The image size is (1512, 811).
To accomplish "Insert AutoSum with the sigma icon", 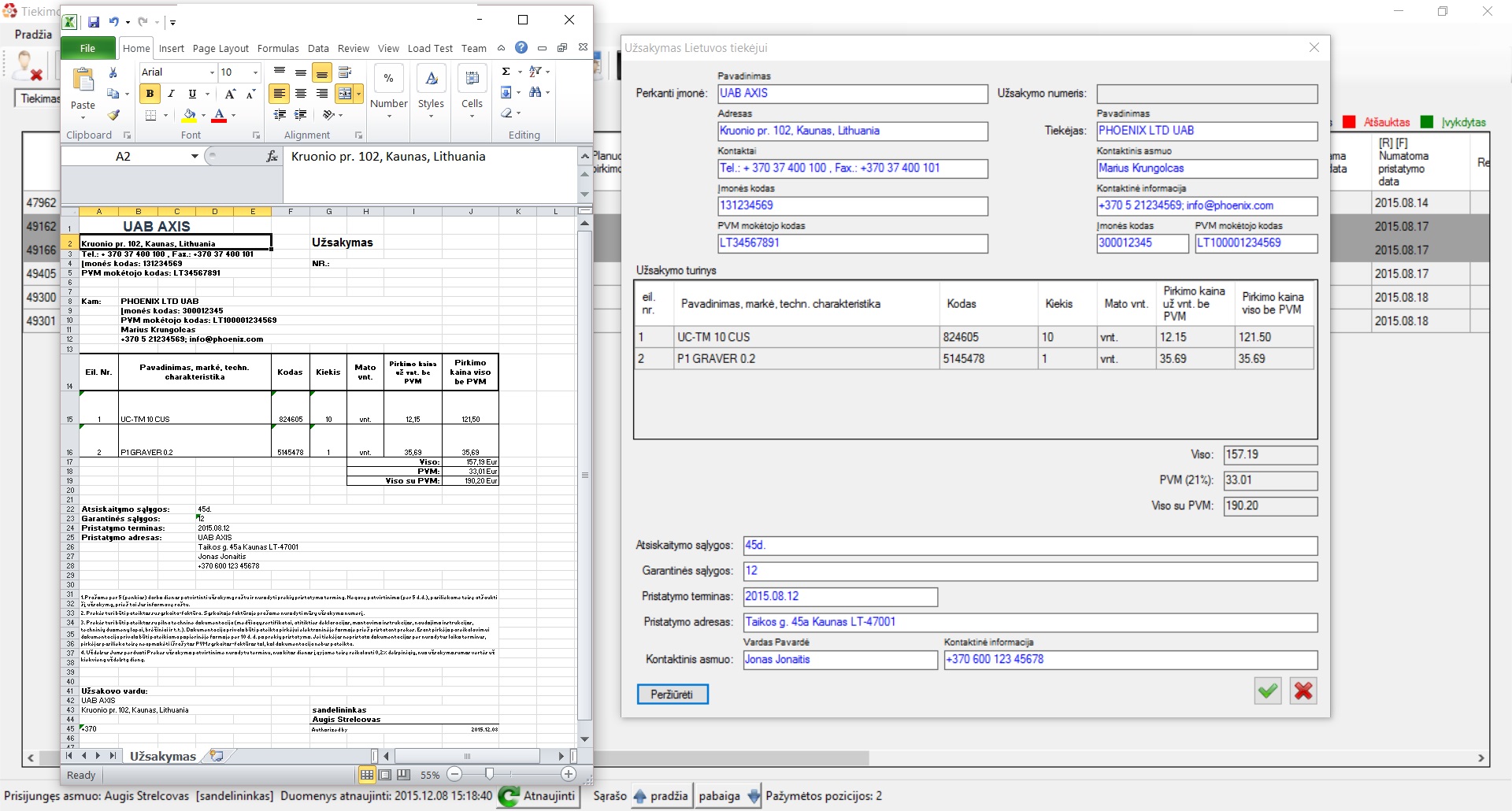I will coord(506,72).
